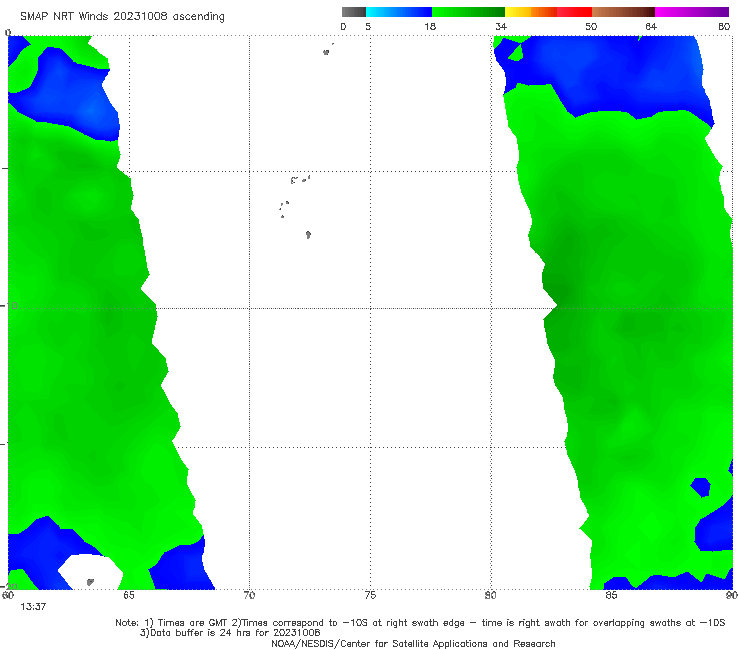The width and height of the screenshot is (740, 650).
Task: Click the color bar label '18'
Action: pos(430,26)
